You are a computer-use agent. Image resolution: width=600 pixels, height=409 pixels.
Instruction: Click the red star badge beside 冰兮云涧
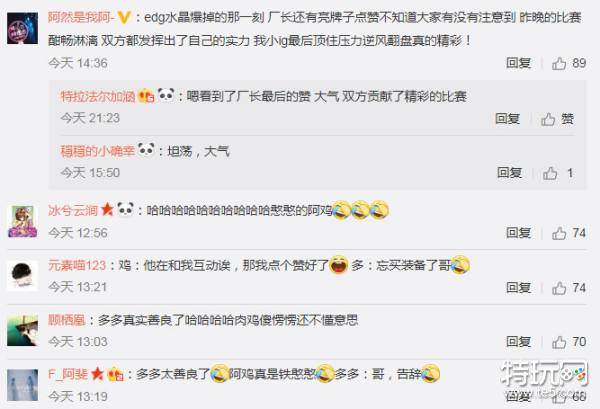(107, 210)
